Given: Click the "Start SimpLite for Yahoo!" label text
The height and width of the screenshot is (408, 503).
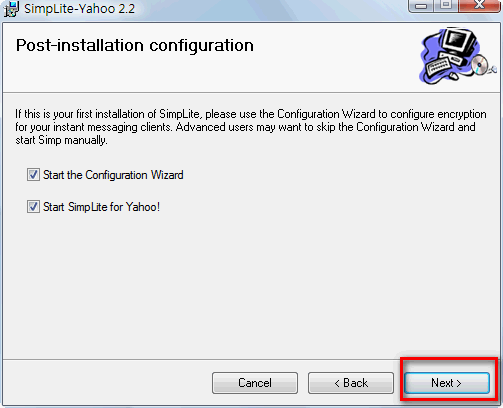Looking at the screenshot, I should pyautogui.click(x=101, y=207).
